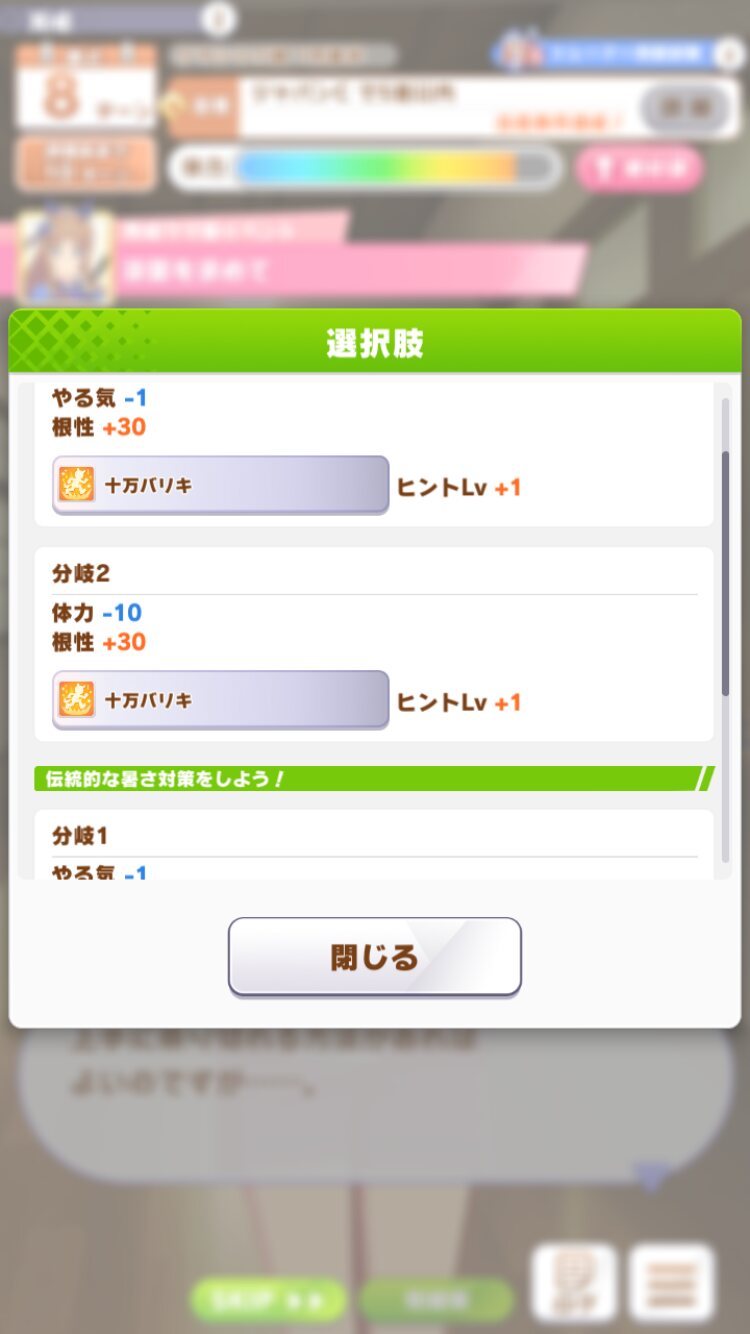Click the 選択肢 dialog title bar
750x1334 pixels.
pyautogui.click(x=374, y=342)
